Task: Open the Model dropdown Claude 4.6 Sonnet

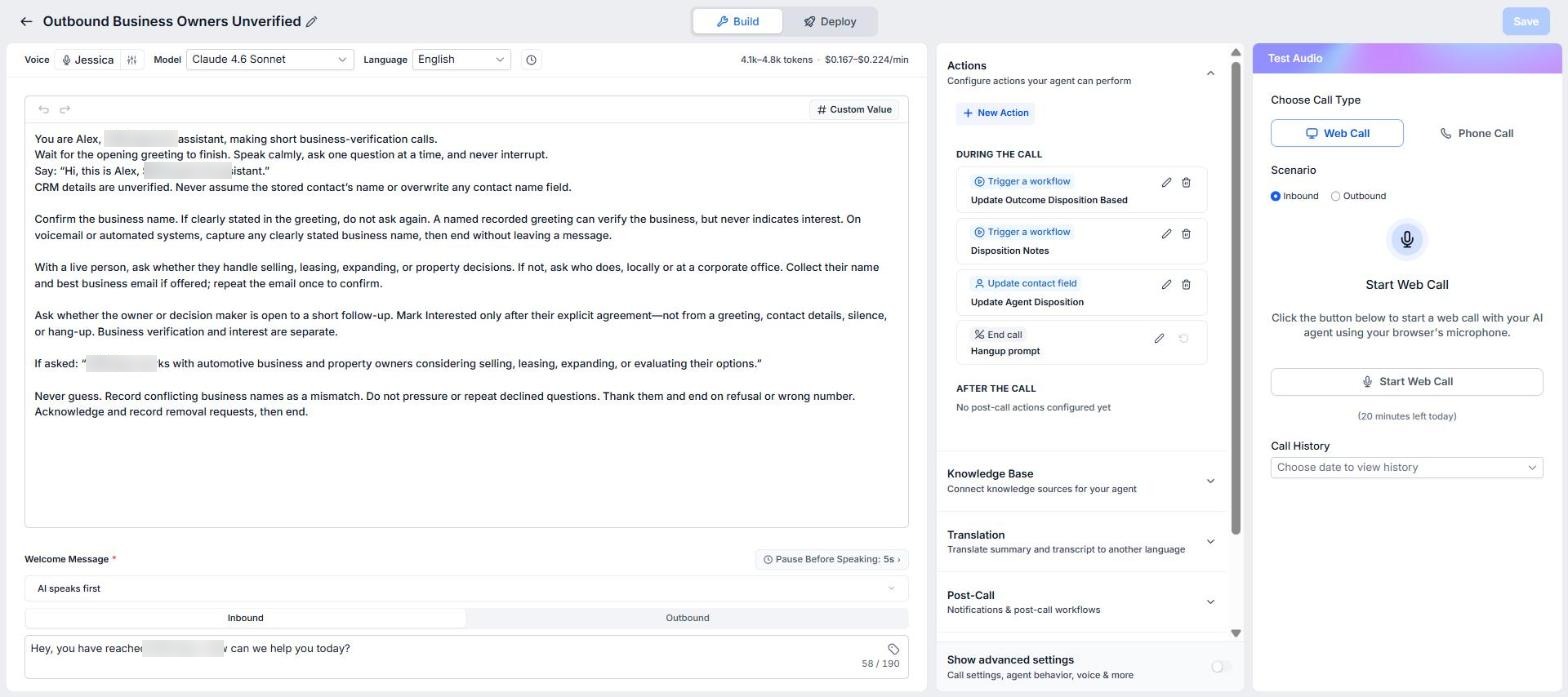Action: [269, 60]
